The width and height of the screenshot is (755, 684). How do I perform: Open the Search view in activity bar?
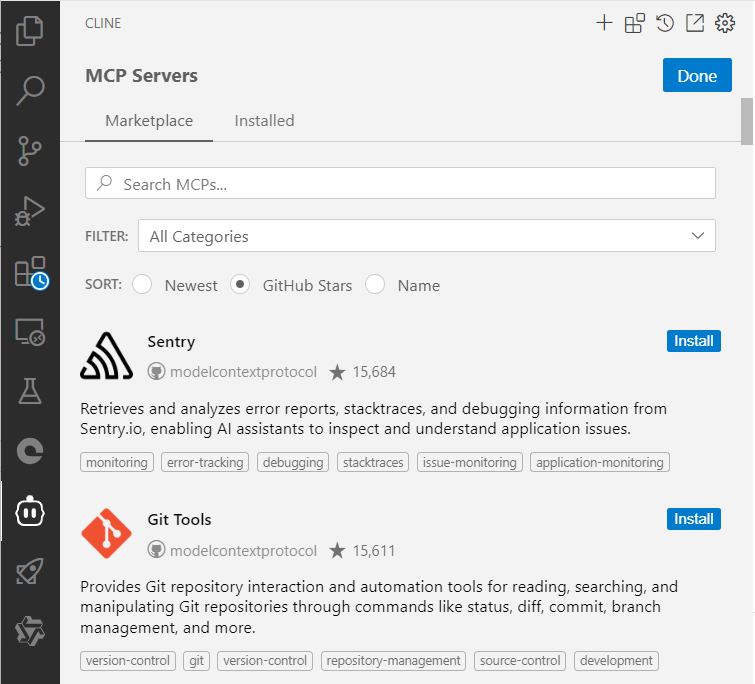tap(30, 91)
